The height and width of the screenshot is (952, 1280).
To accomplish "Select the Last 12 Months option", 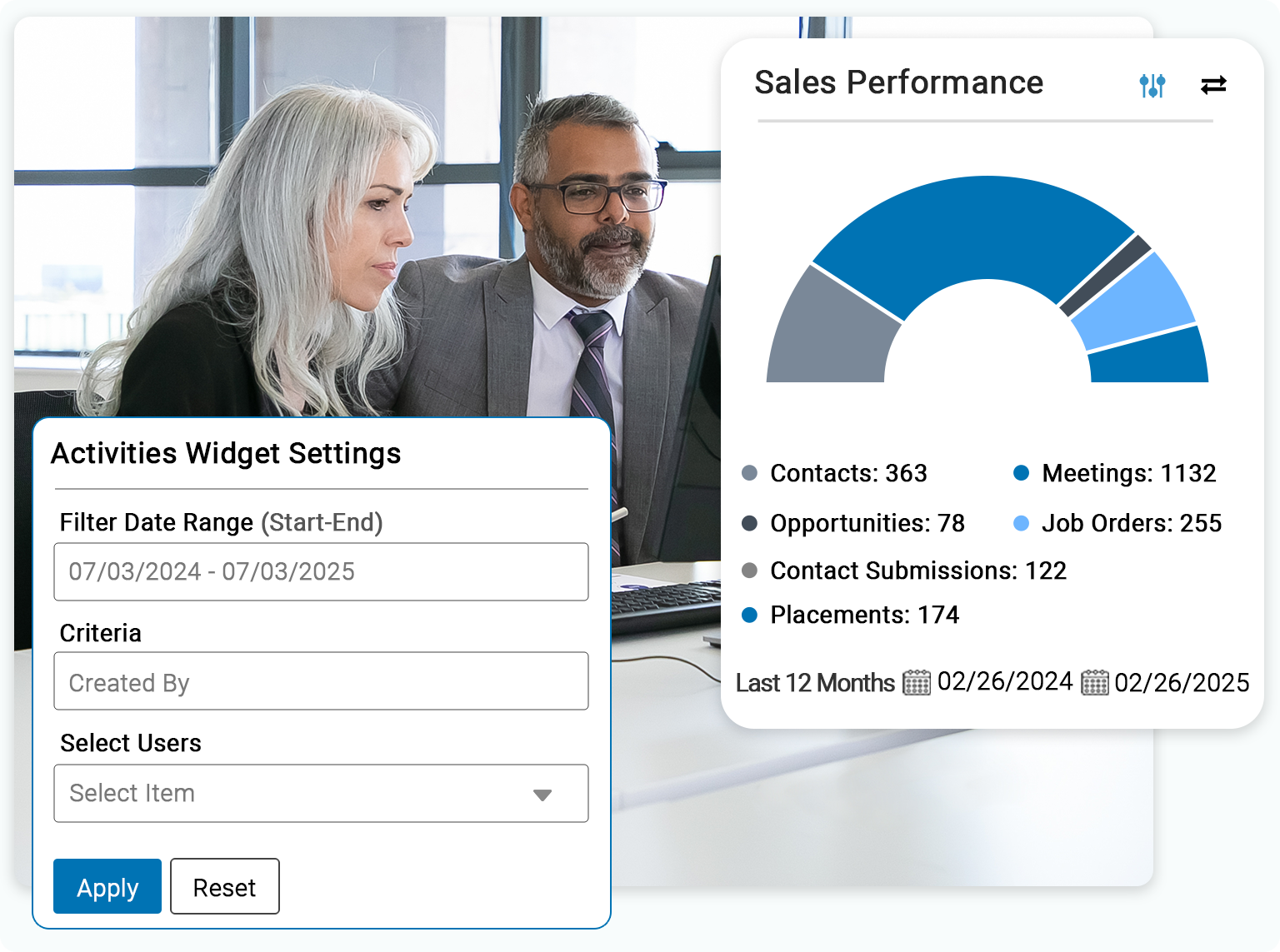I will point(815,683).
